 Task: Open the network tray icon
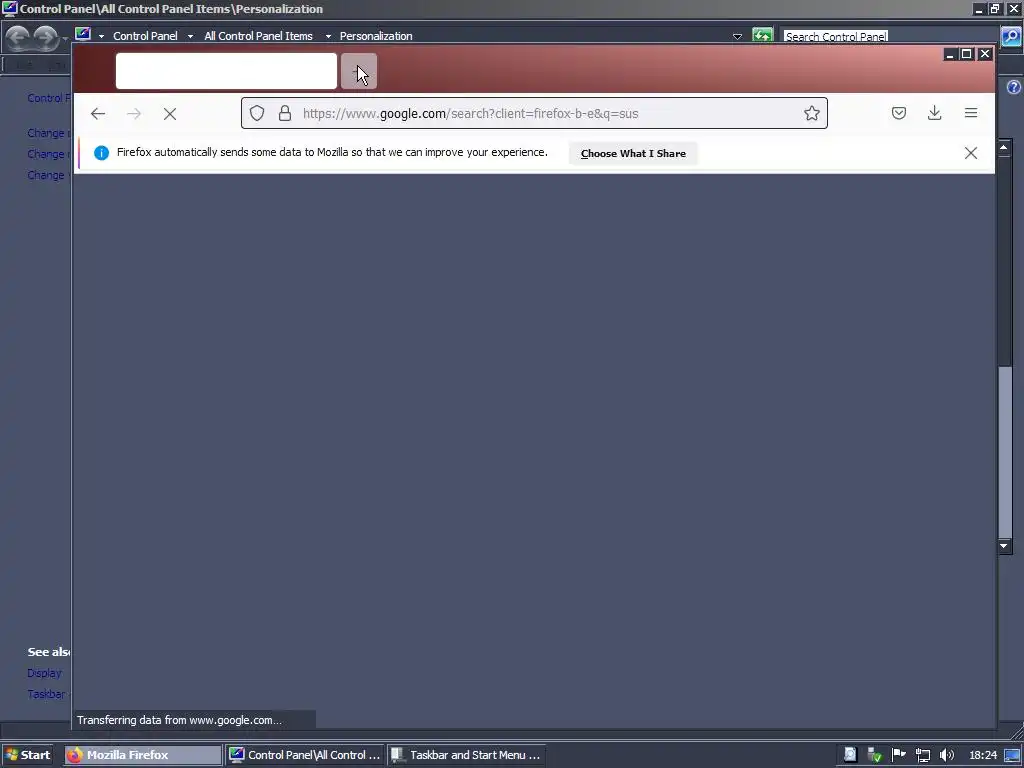click(x=922, y=755)
